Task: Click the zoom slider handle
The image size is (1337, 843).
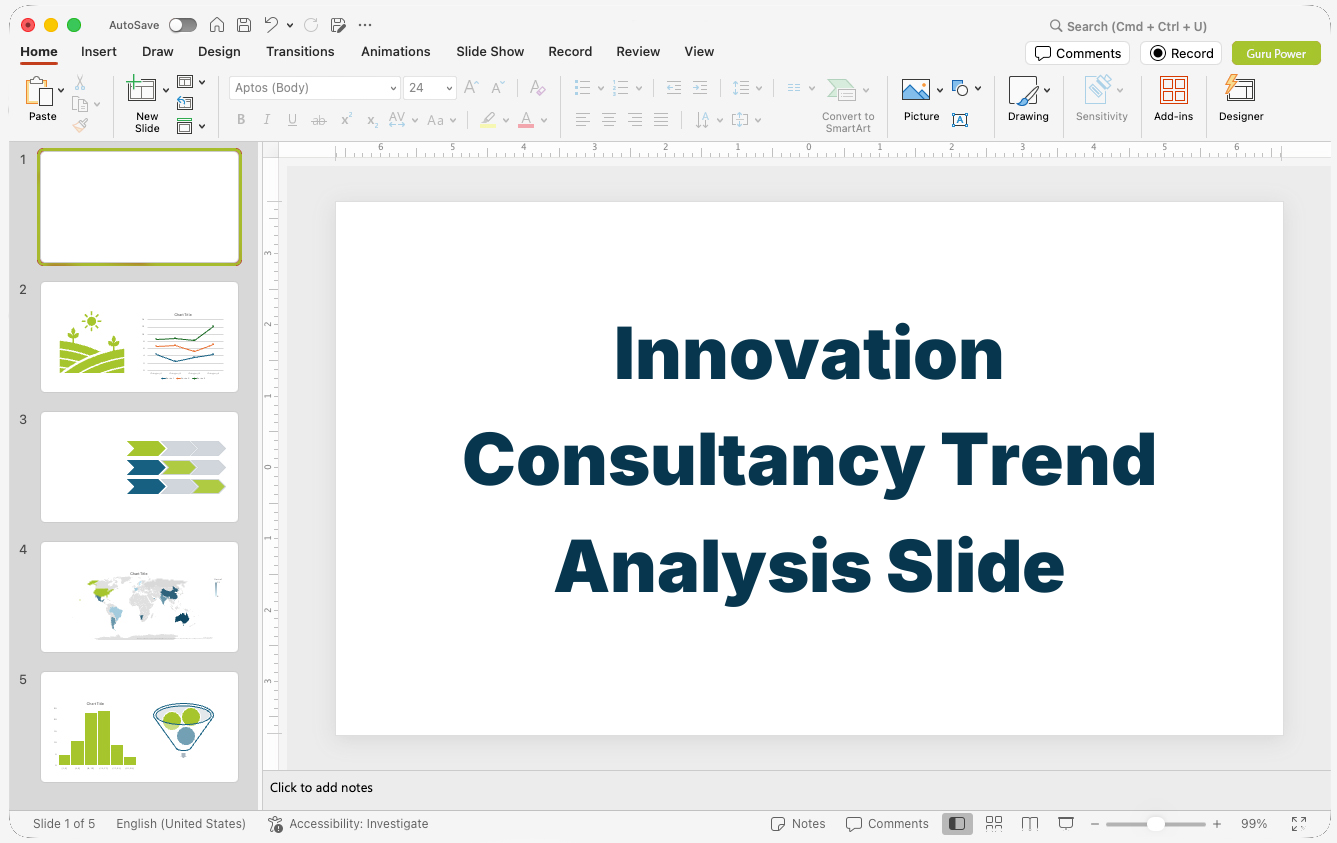Action: [1155, 824]
